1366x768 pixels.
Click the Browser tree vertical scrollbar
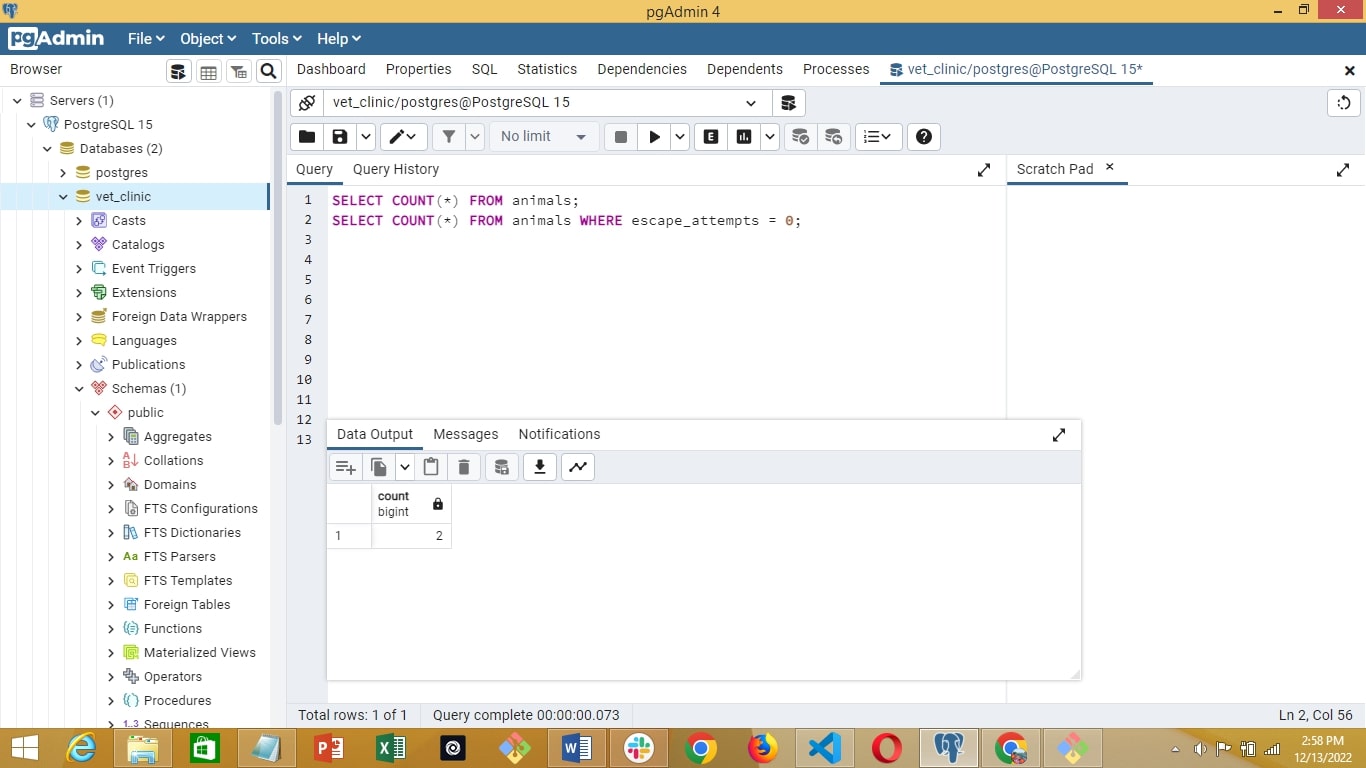pos(278,258)
